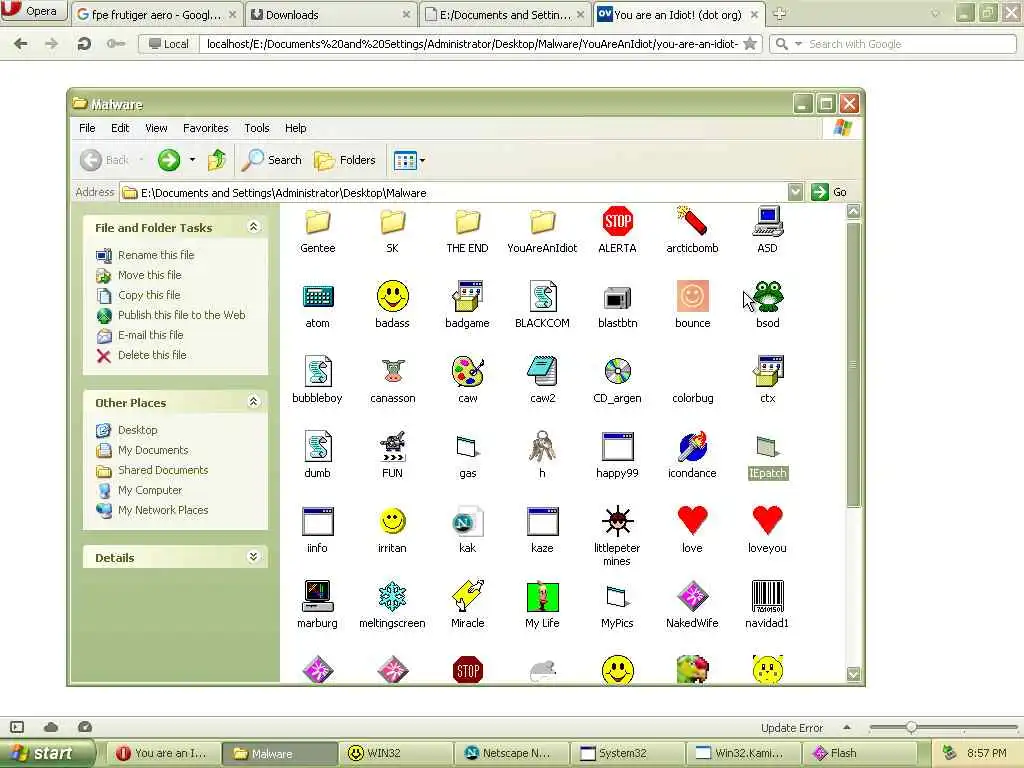Select the CD_argen disc icon

click(617, 372)
